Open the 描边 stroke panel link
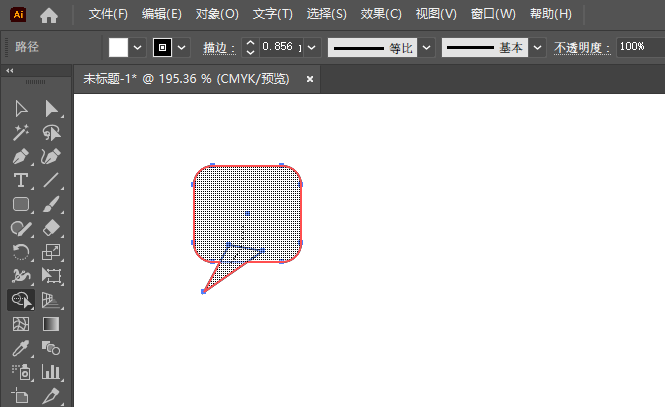Viewport: 665px width, 407px height. pos(219,48)
